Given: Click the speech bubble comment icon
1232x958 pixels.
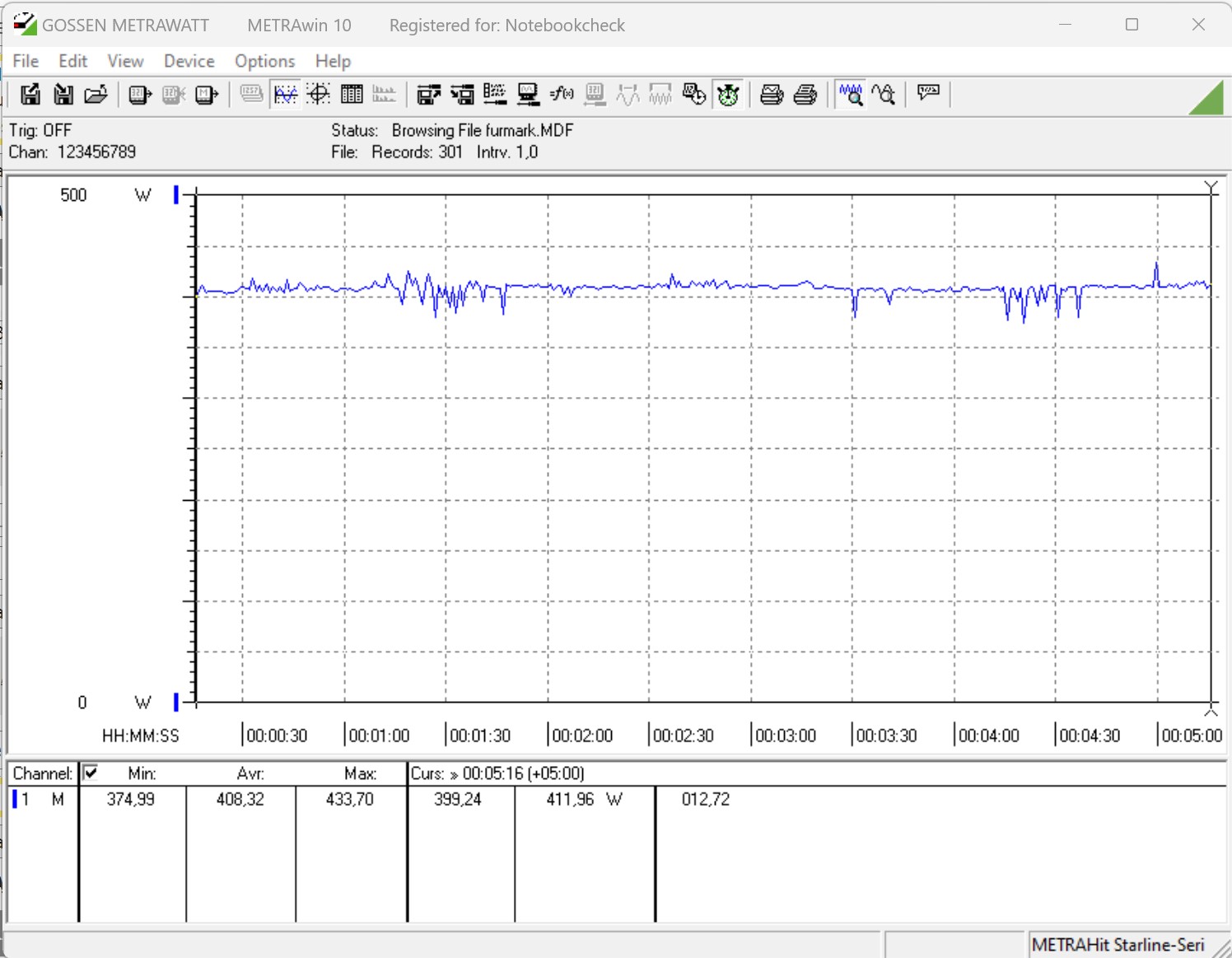Looking at the screenshot, I should [x=928, y=93].
